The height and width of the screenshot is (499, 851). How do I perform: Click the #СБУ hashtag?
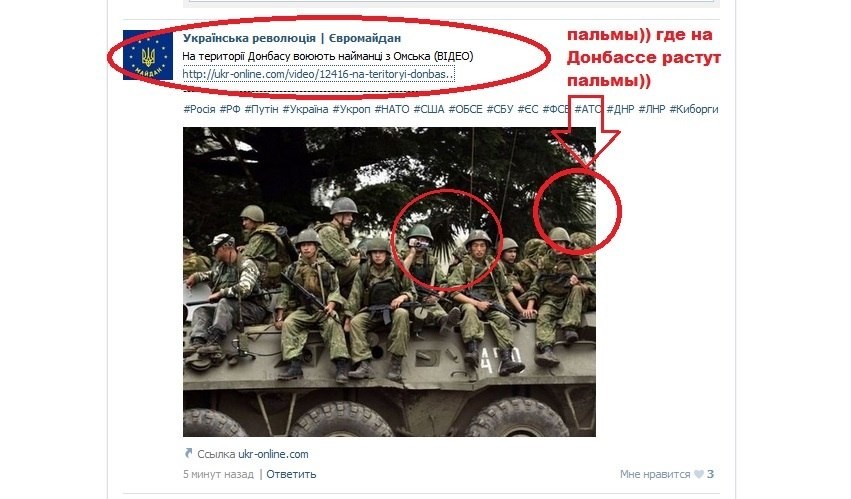click(x=500, y=109)
